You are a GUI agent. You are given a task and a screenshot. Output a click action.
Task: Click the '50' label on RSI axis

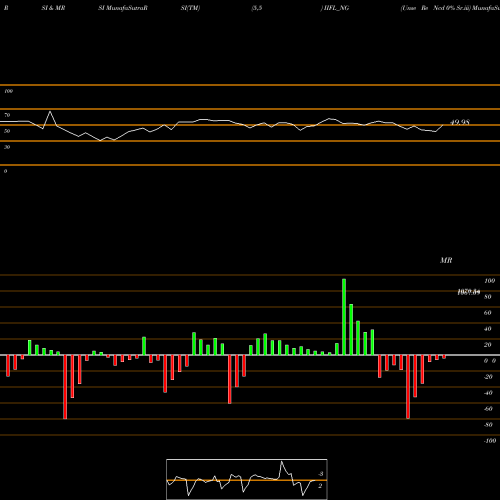click(7, 131)
